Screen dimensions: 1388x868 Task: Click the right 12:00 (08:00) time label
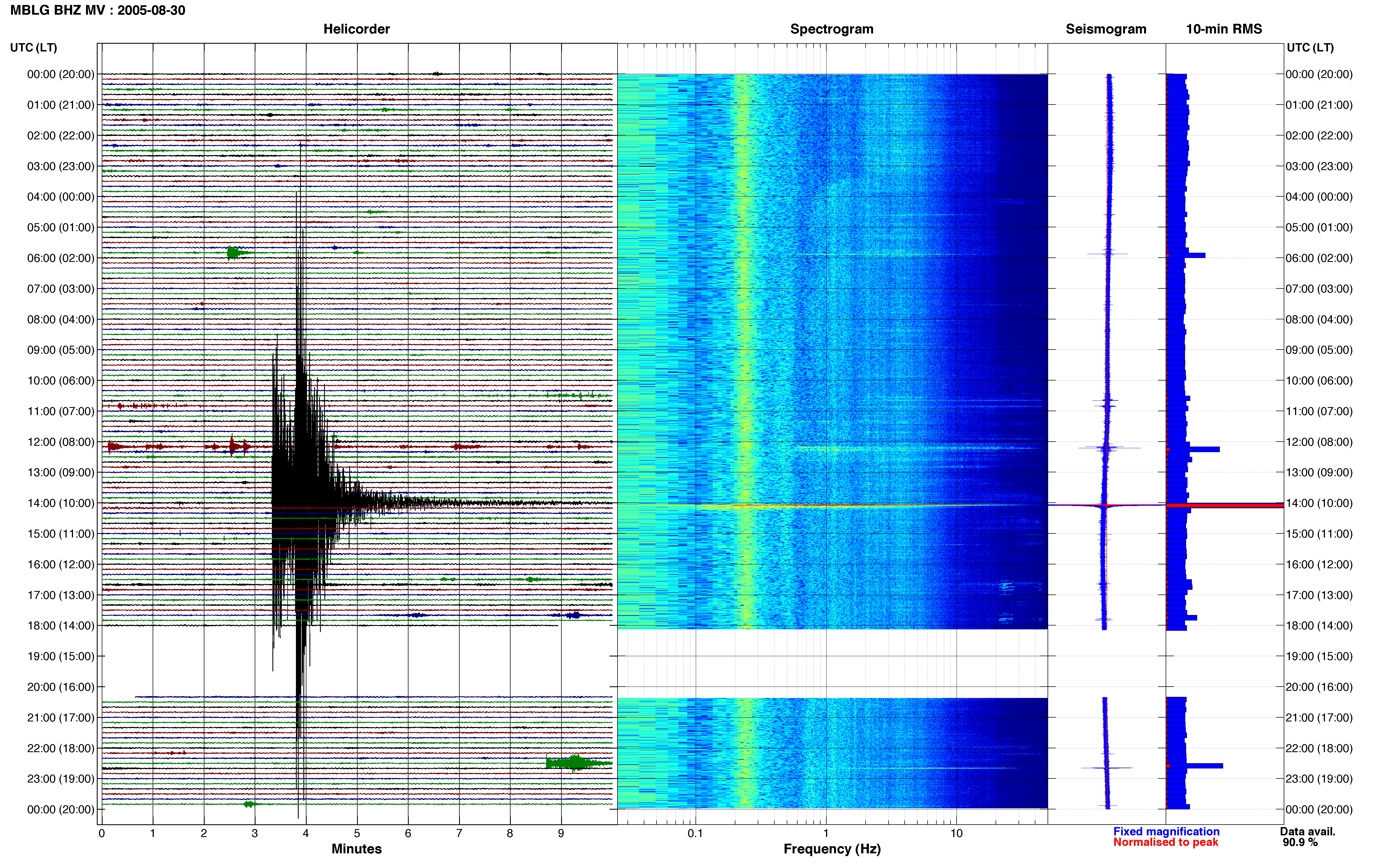tap(1319, 442)
